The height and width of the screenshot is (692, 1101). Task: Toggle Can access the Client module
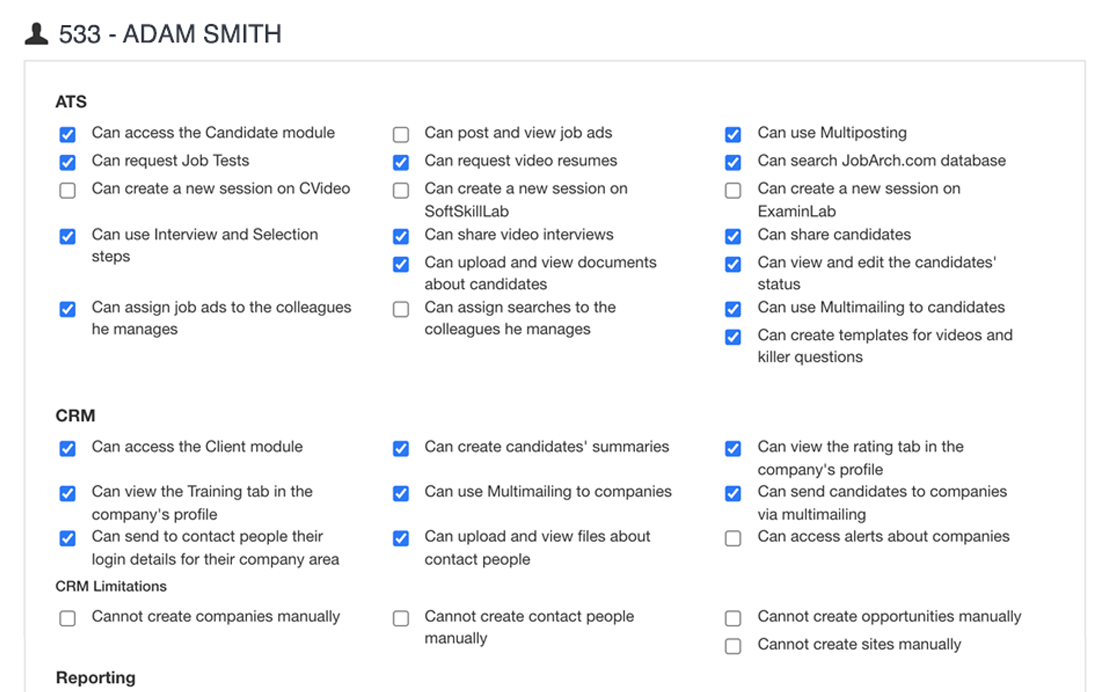(x=68, y=448)
